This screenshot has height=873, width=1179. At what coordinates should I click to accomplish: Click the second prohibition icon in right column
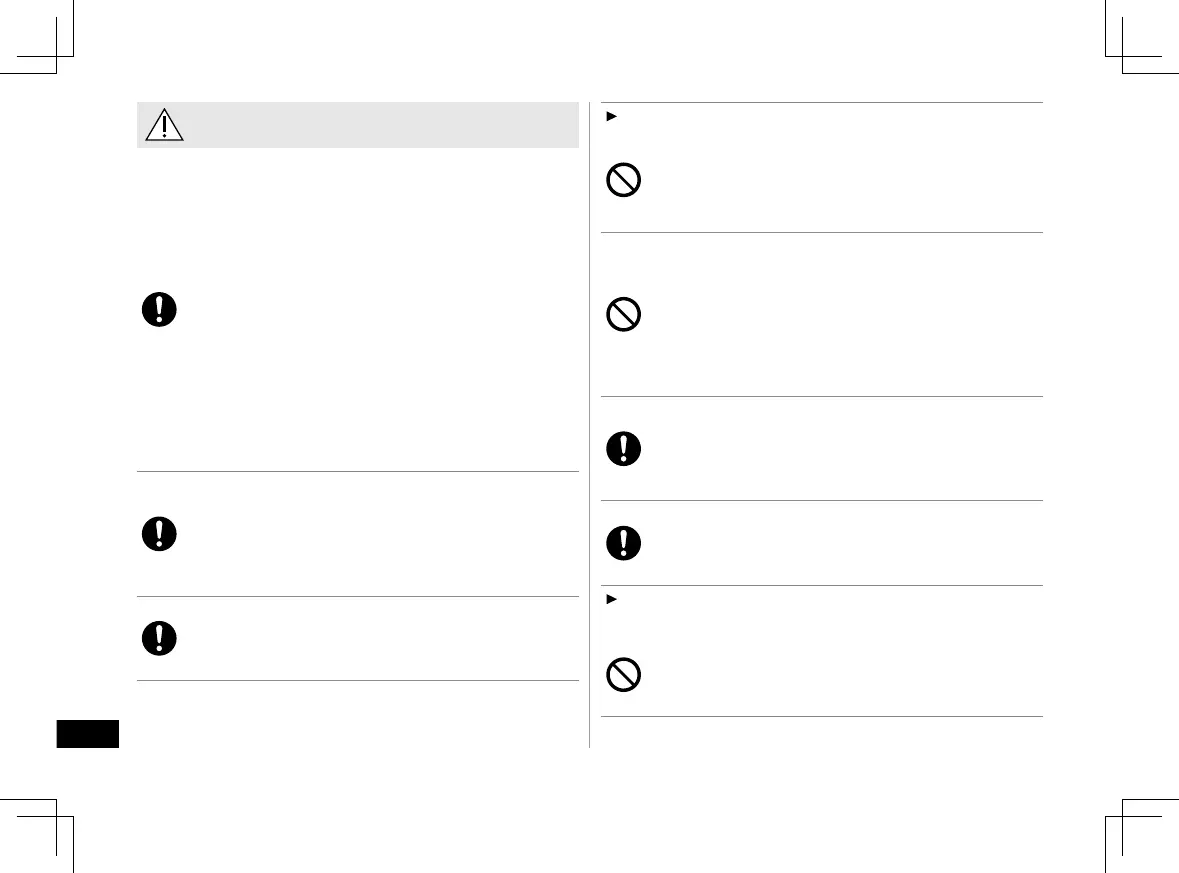coord(624,316)
